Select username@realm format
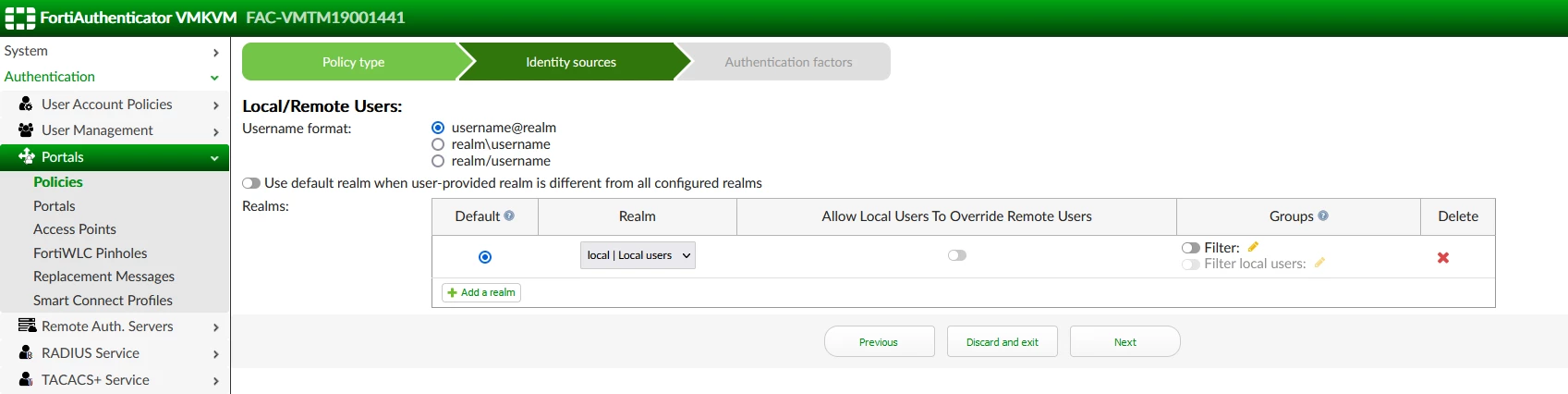Image resolution: width=1568 pixels, height=394 pixels. [x=438, y=128]
